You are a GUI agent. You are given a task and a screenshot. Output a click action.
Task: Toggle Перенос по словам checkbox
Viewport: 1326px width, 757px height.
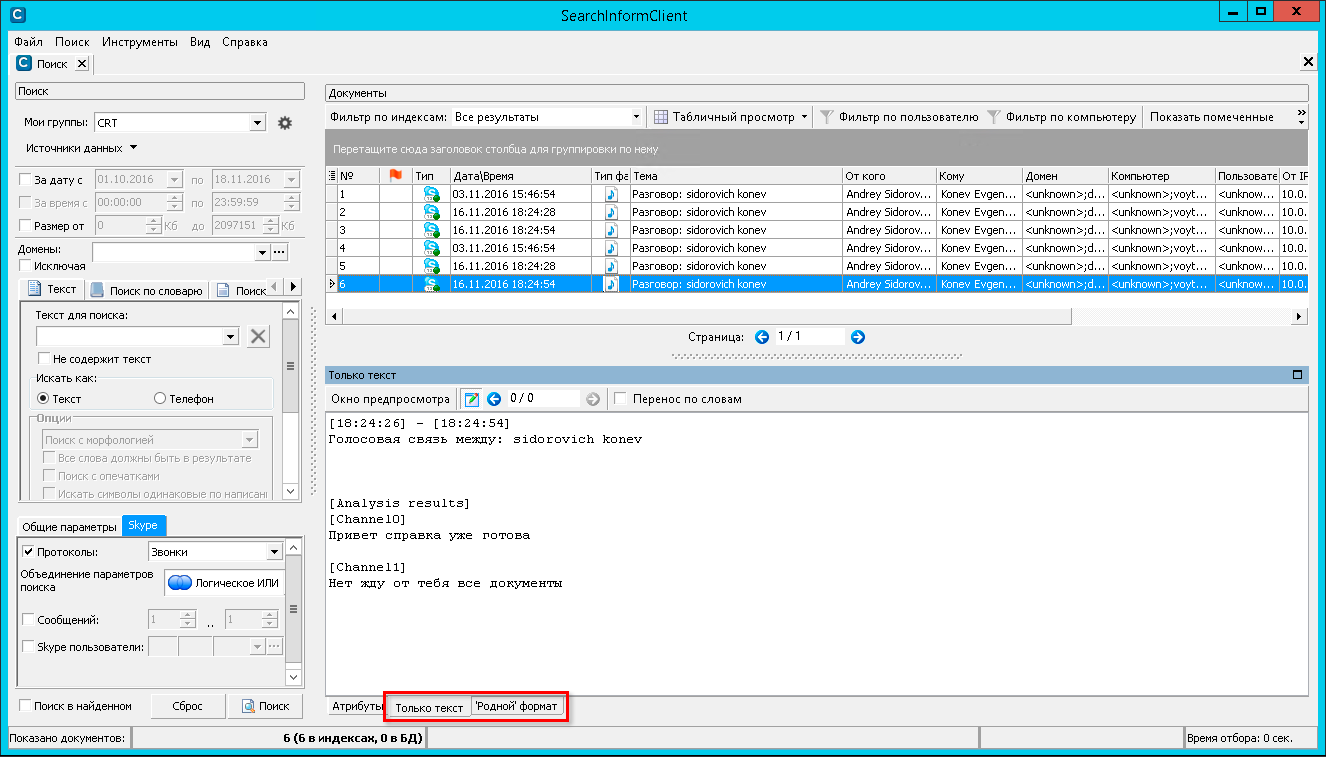pos(620,399)
